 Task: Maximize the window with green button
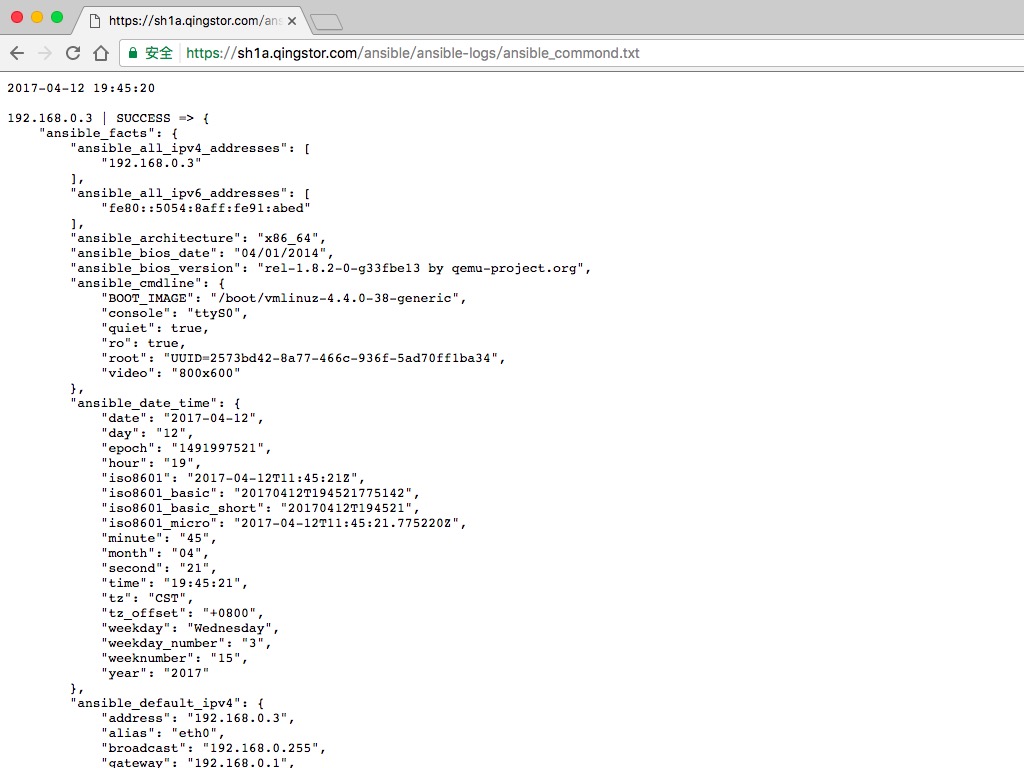57,17
